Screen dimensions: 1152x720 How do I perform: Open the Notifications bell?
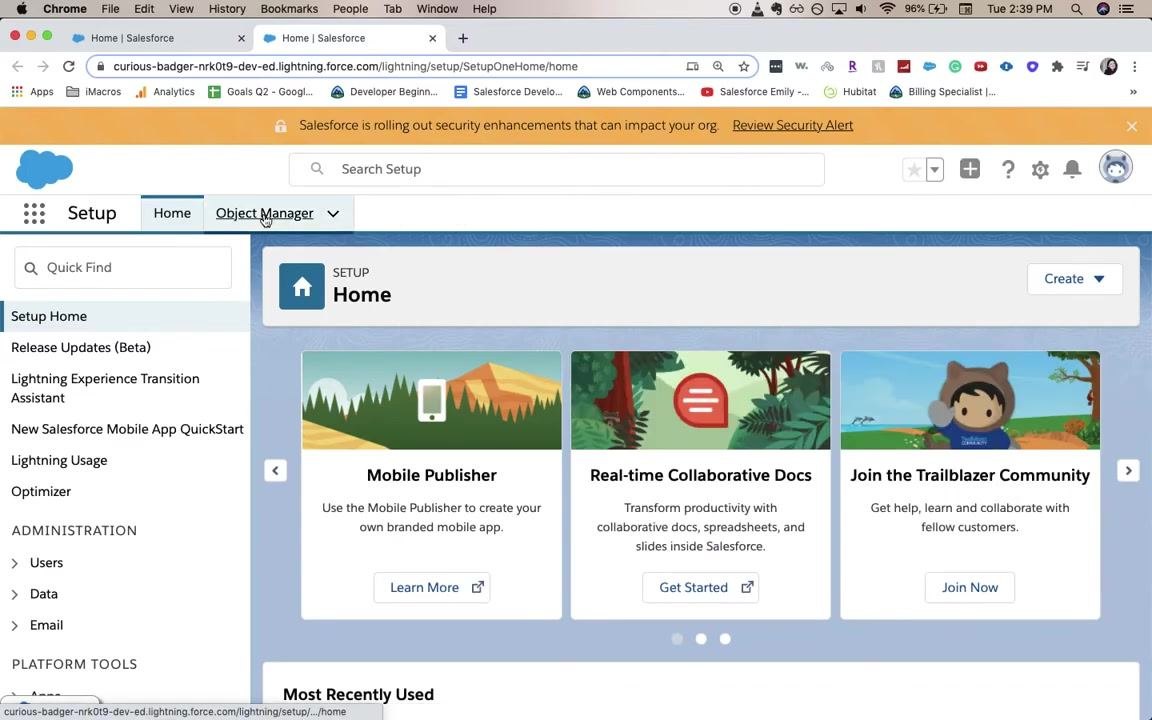coord(1073,169)
